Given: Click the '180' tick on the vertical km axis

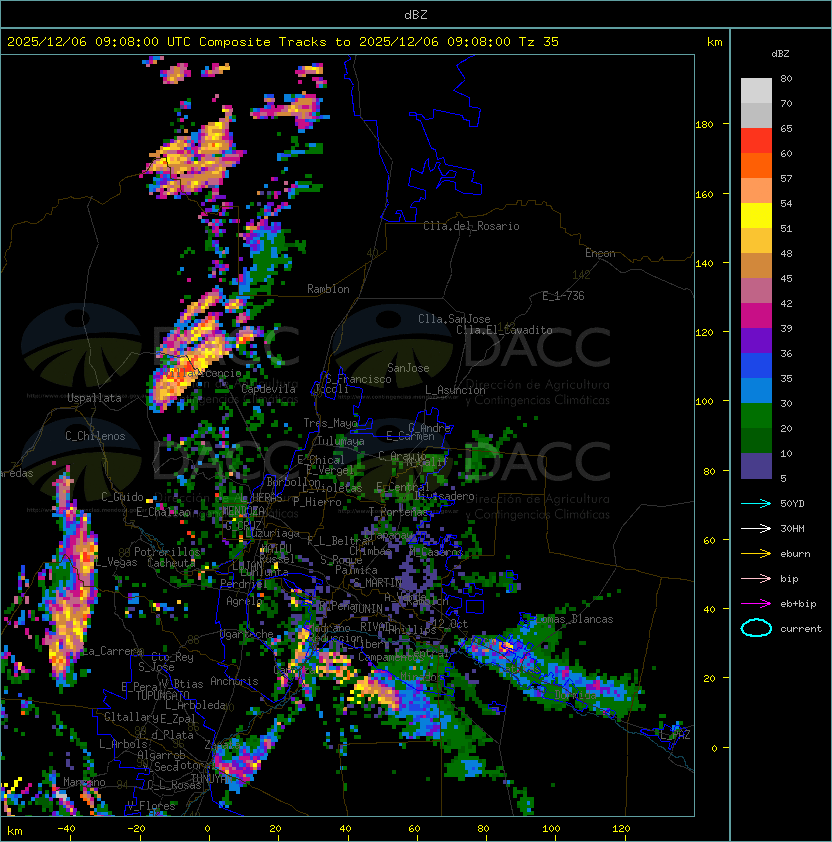Looking at the screenshot, I should click(704, 125).
